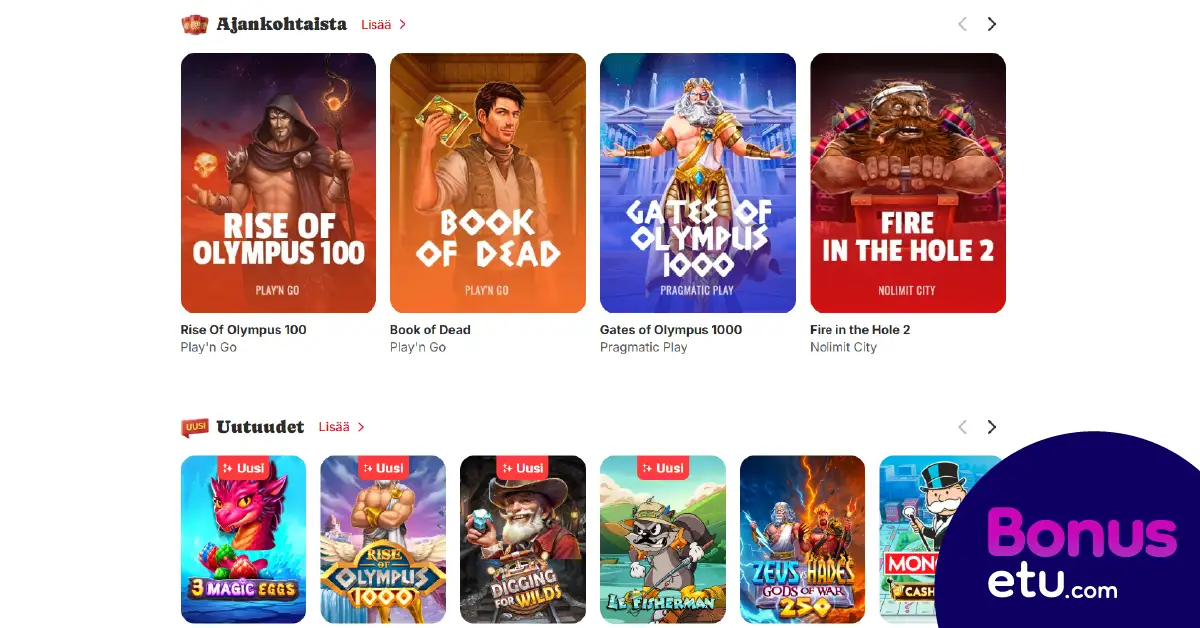Go to previous Ajankohtaista games with left arrow
The image size is (1200, 628).
click(962, 24)
